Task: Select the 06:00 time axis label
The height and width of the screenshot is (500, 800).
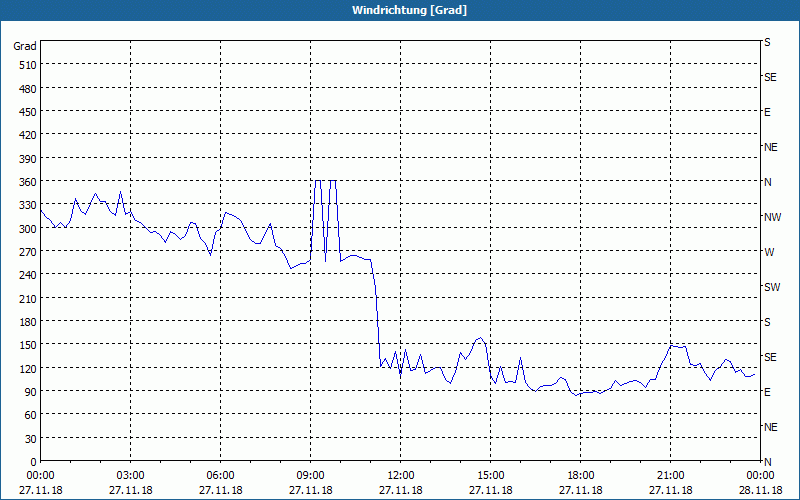Action: [x=220, y=476]
